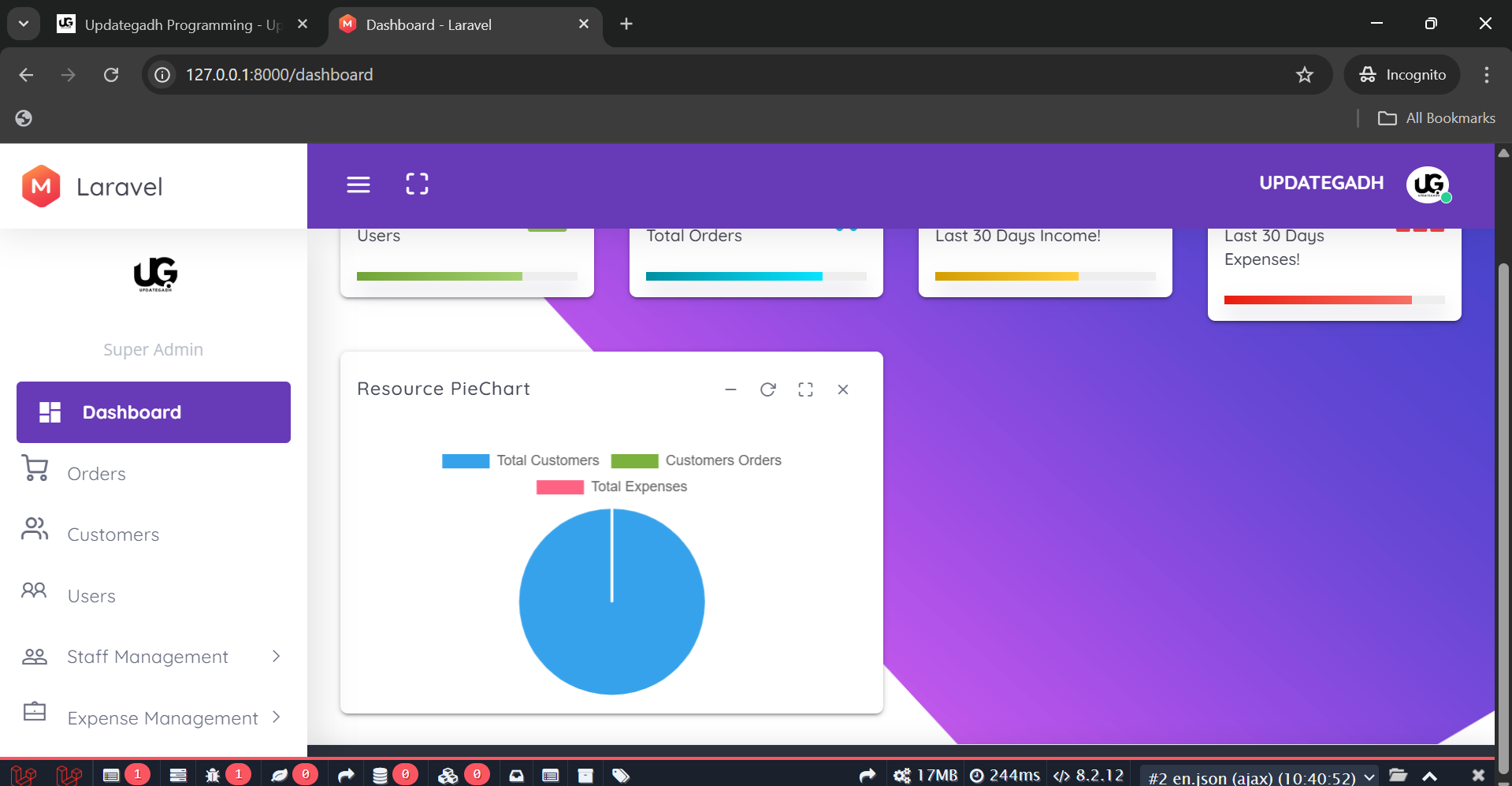Open debugbar Views leaf icon tab

coord(293,775)
